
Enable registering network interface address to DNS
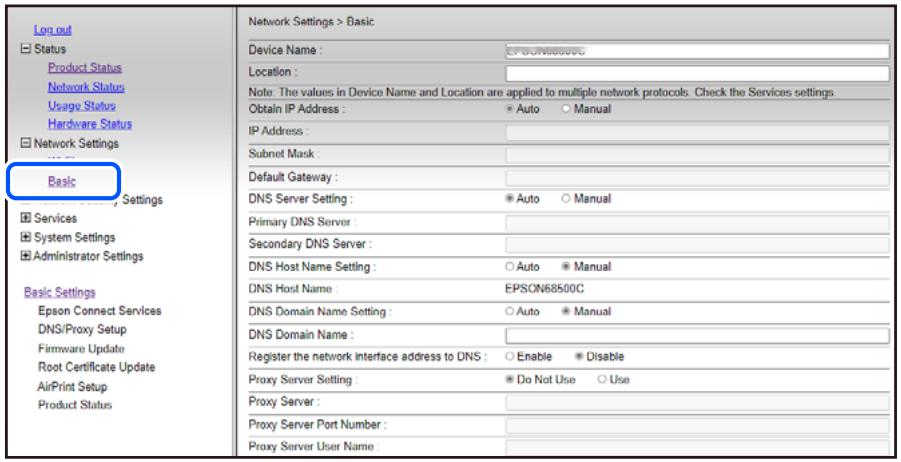[x=509, y=357]
